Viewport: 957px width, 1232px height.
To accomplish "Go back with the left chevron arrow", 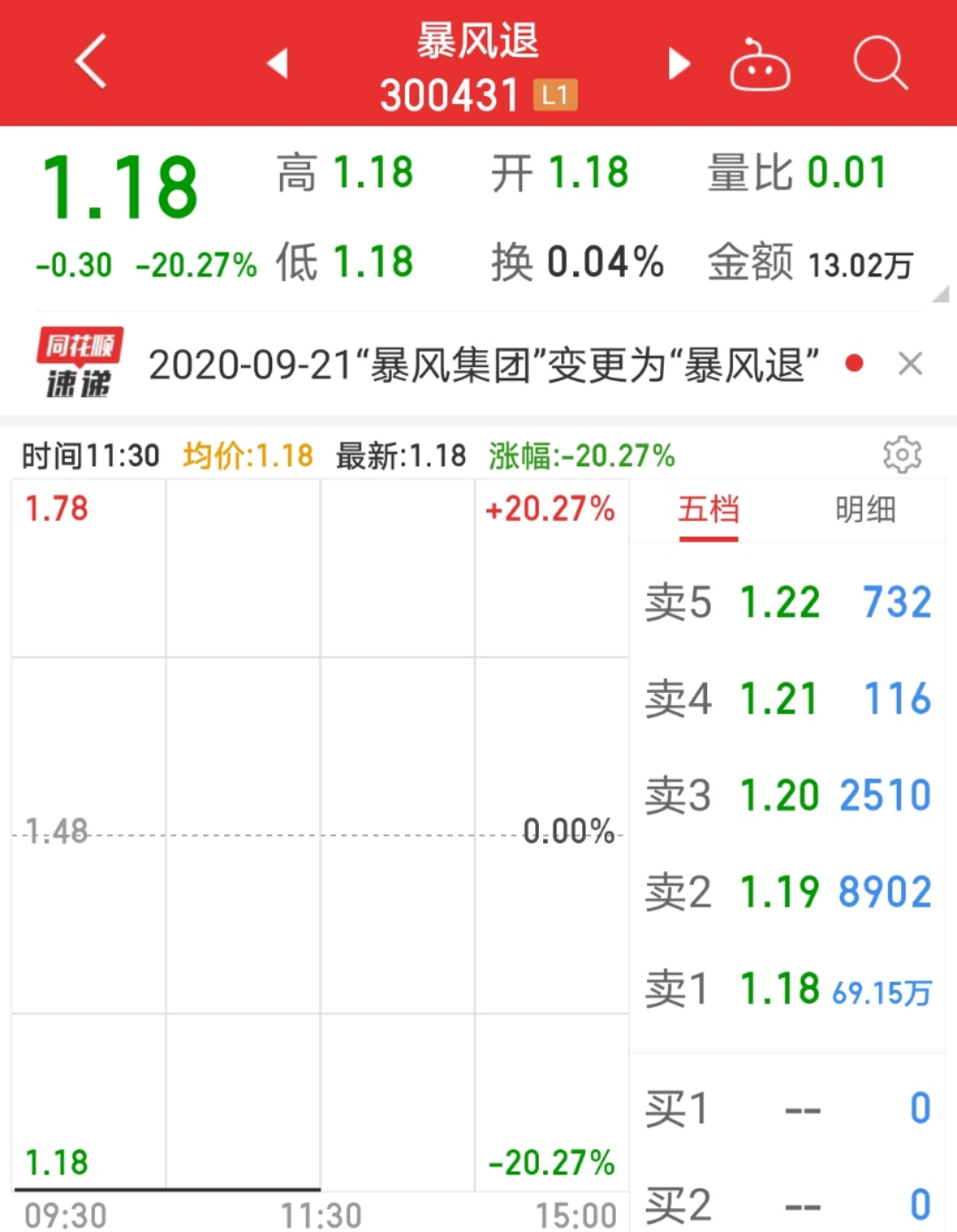I will (x=91, y=62).
